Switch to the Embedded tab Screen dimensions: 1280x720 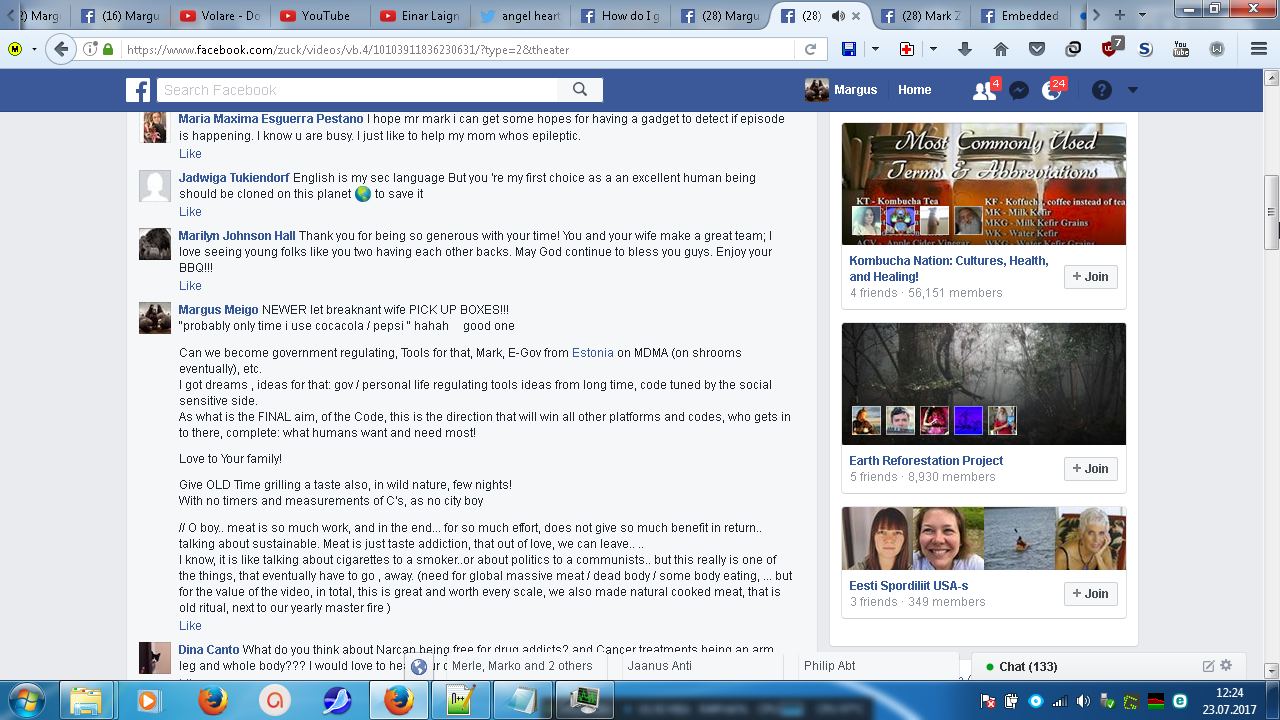(x=1019, y=16)
